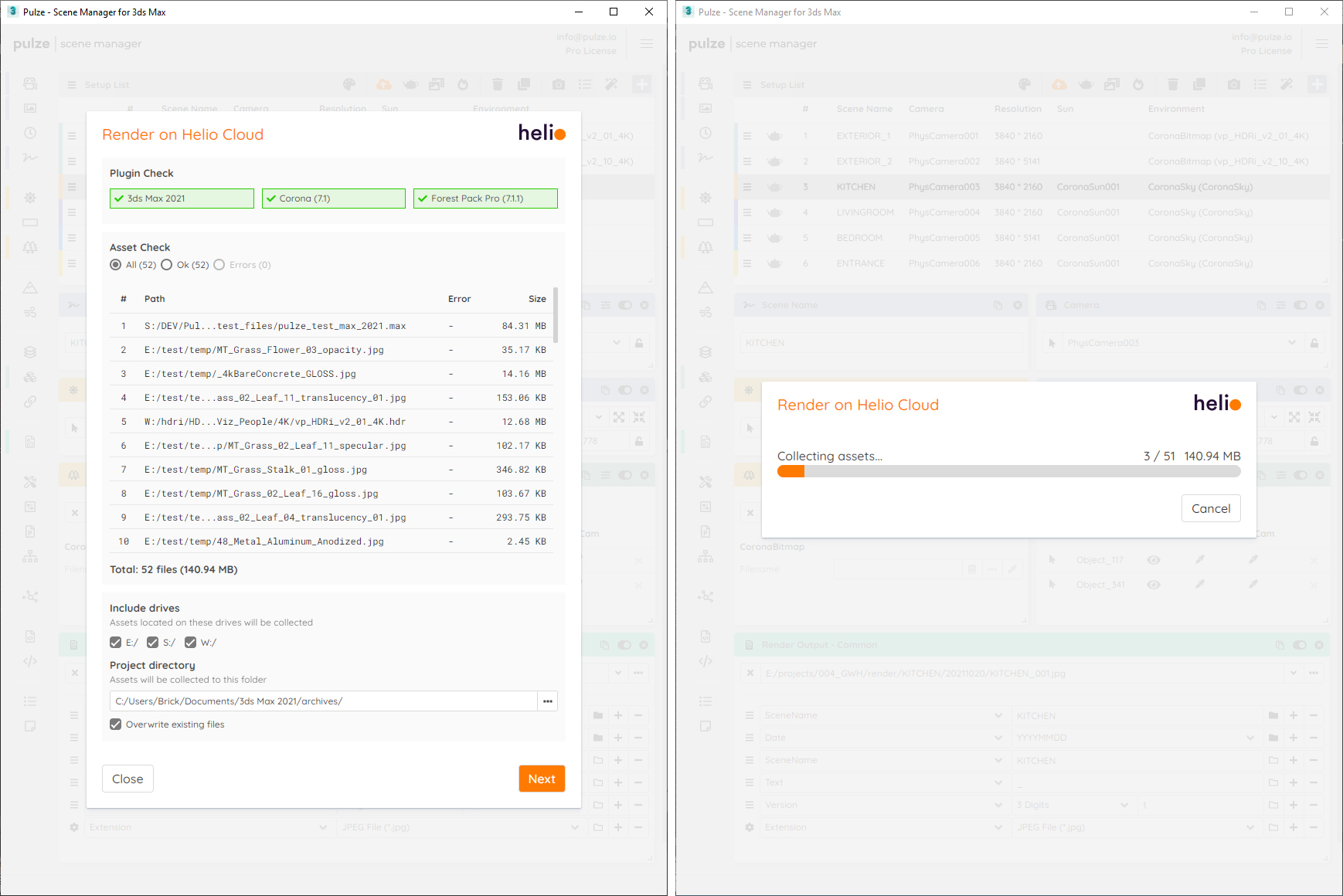Open hamburger menu at top of left window
The width and height of the screenshot is (1343, 896).
point(647,44)
